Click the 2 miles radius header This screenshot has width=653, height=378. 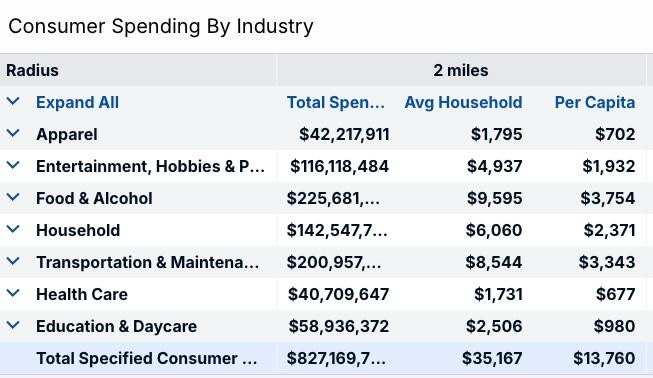(461, 70)
